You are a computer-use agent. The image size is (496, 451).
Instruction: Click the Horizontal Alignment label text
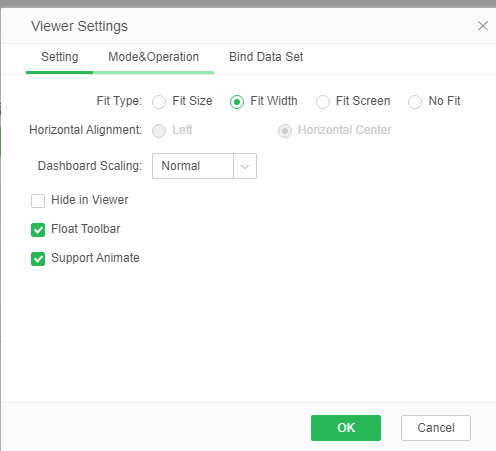pyautogui.click(x=86, y=130)
